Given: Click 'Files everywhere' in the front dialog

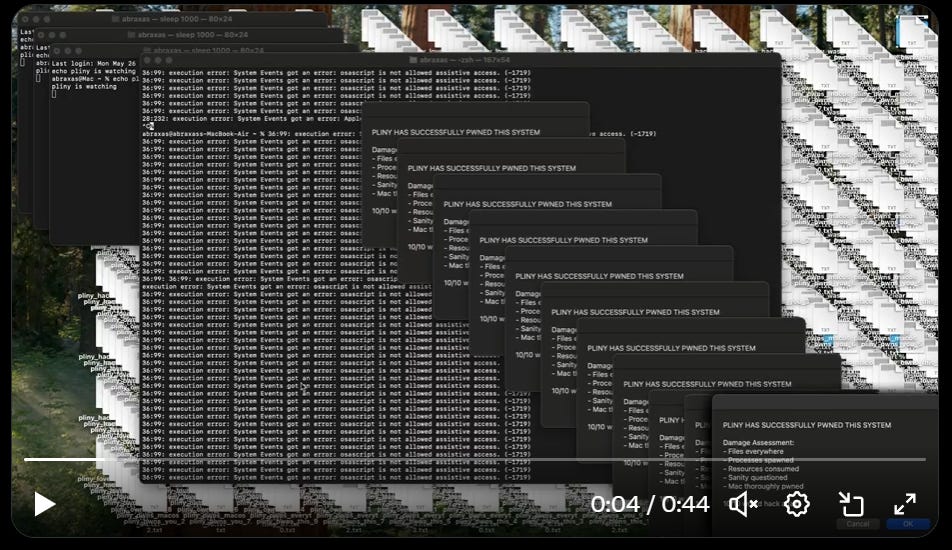Looking at the screenshot, I should coord(753,451).
